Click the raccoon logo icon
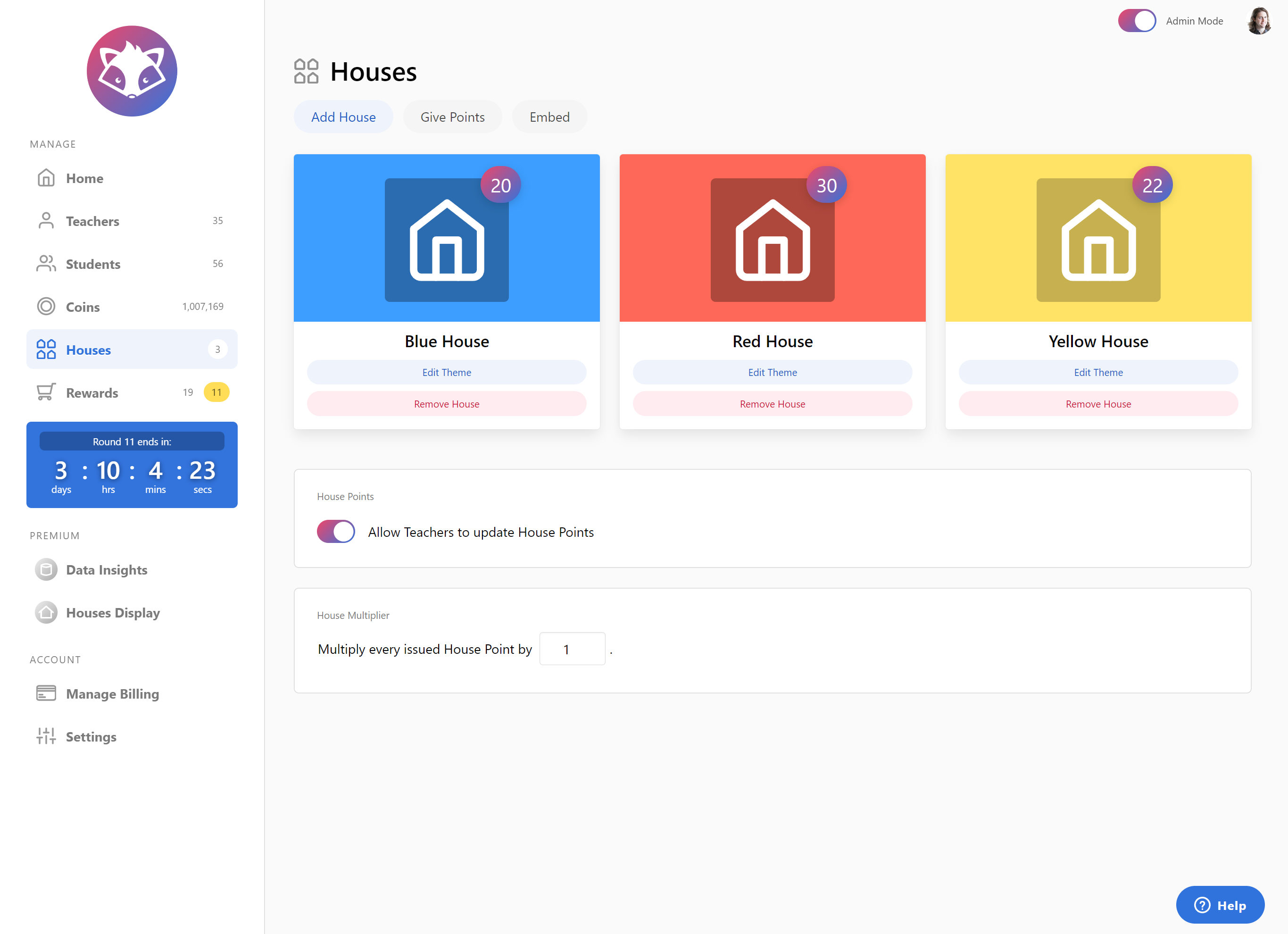 click(132, 71)
